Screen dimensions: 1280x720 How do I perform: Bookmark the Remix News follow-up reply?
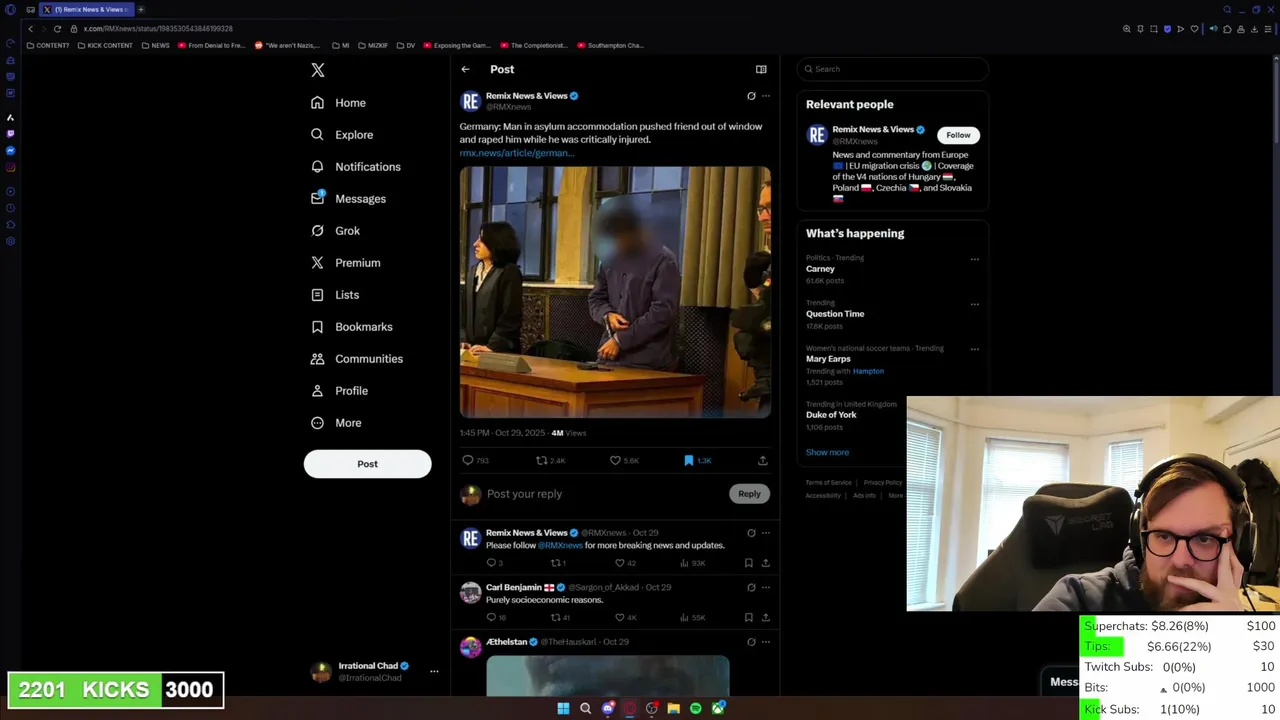[x=748, y=563]
